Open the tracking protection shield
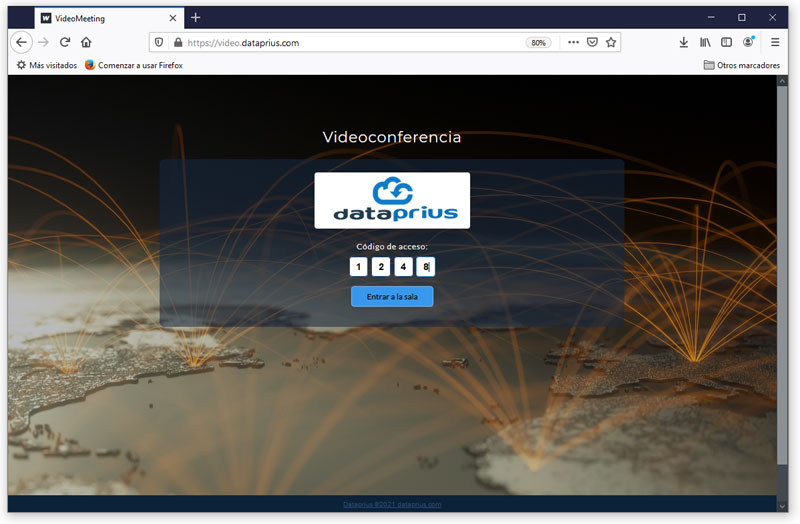Screen dimensions: 800x524 click(159, 43)
